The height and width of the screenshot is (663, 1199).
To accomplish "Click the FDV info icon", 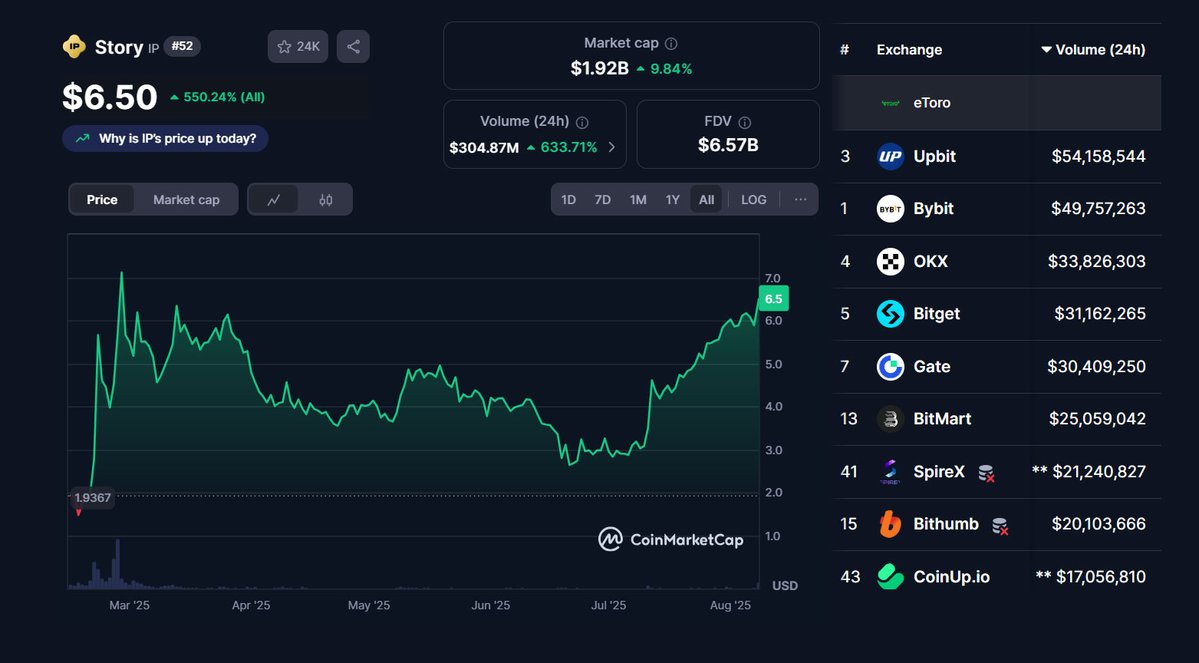I will 745,122.
